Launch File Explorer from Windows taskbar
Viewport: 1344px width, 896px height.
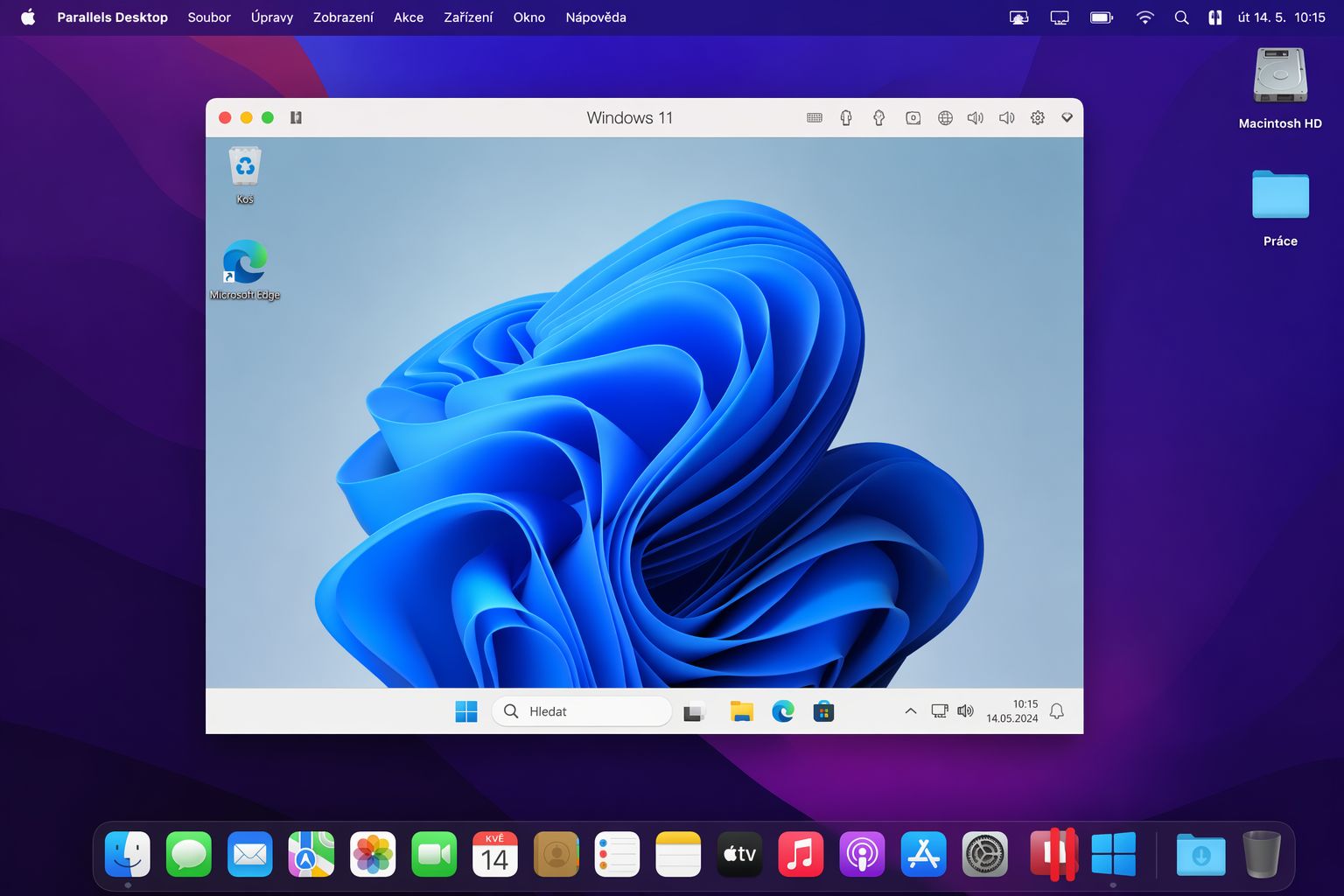[741, 711]
